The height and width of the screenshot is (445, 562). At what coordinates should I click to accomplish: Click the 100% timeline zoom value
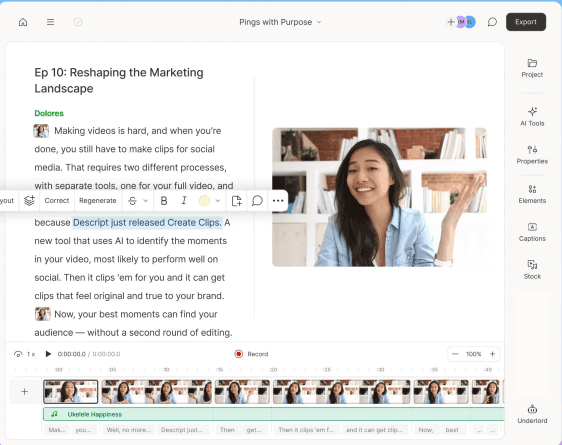pyautogui.click(x=473, y=354)
